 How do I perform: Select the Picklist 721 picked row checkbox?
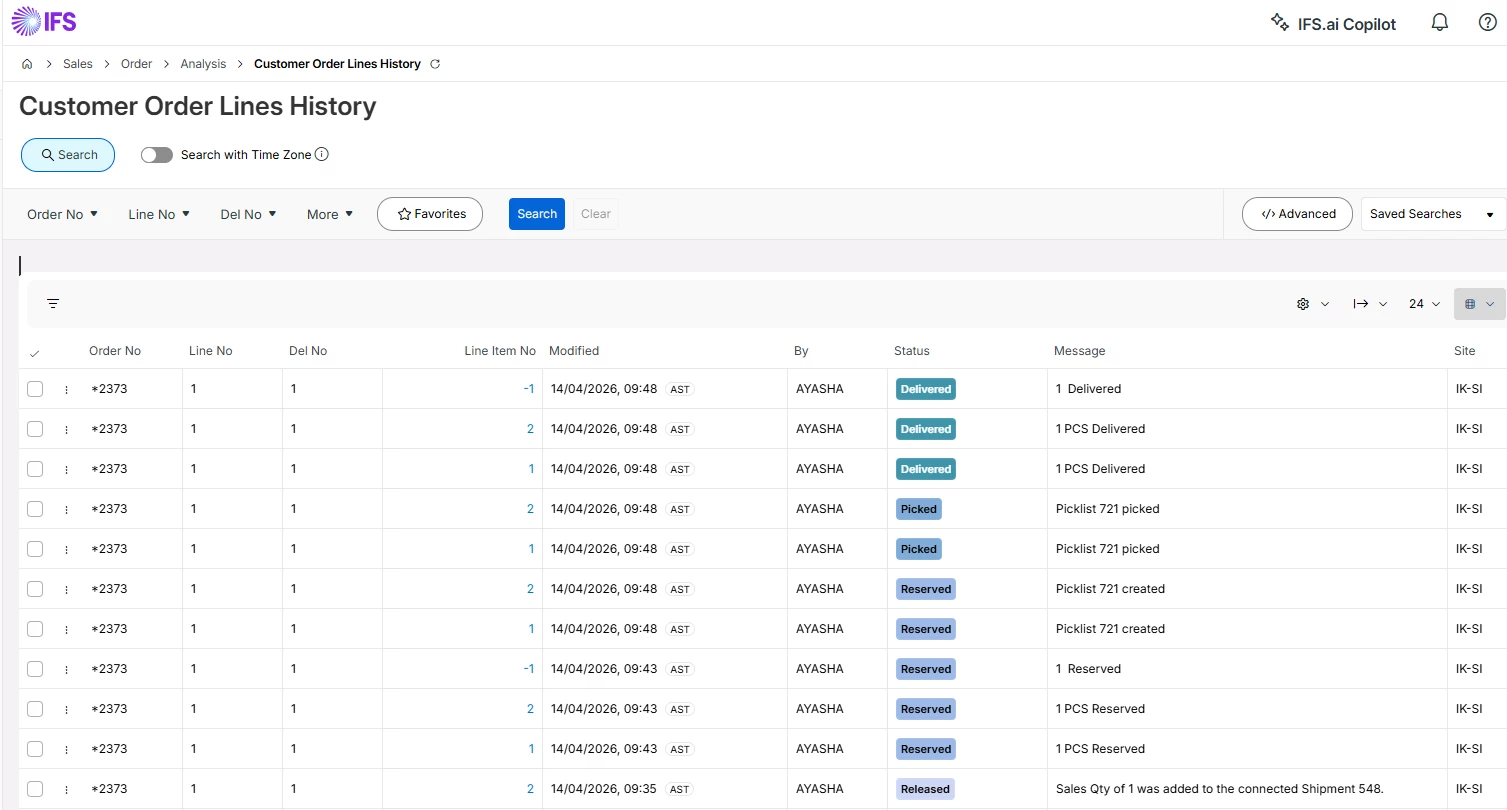click(35, 509)
